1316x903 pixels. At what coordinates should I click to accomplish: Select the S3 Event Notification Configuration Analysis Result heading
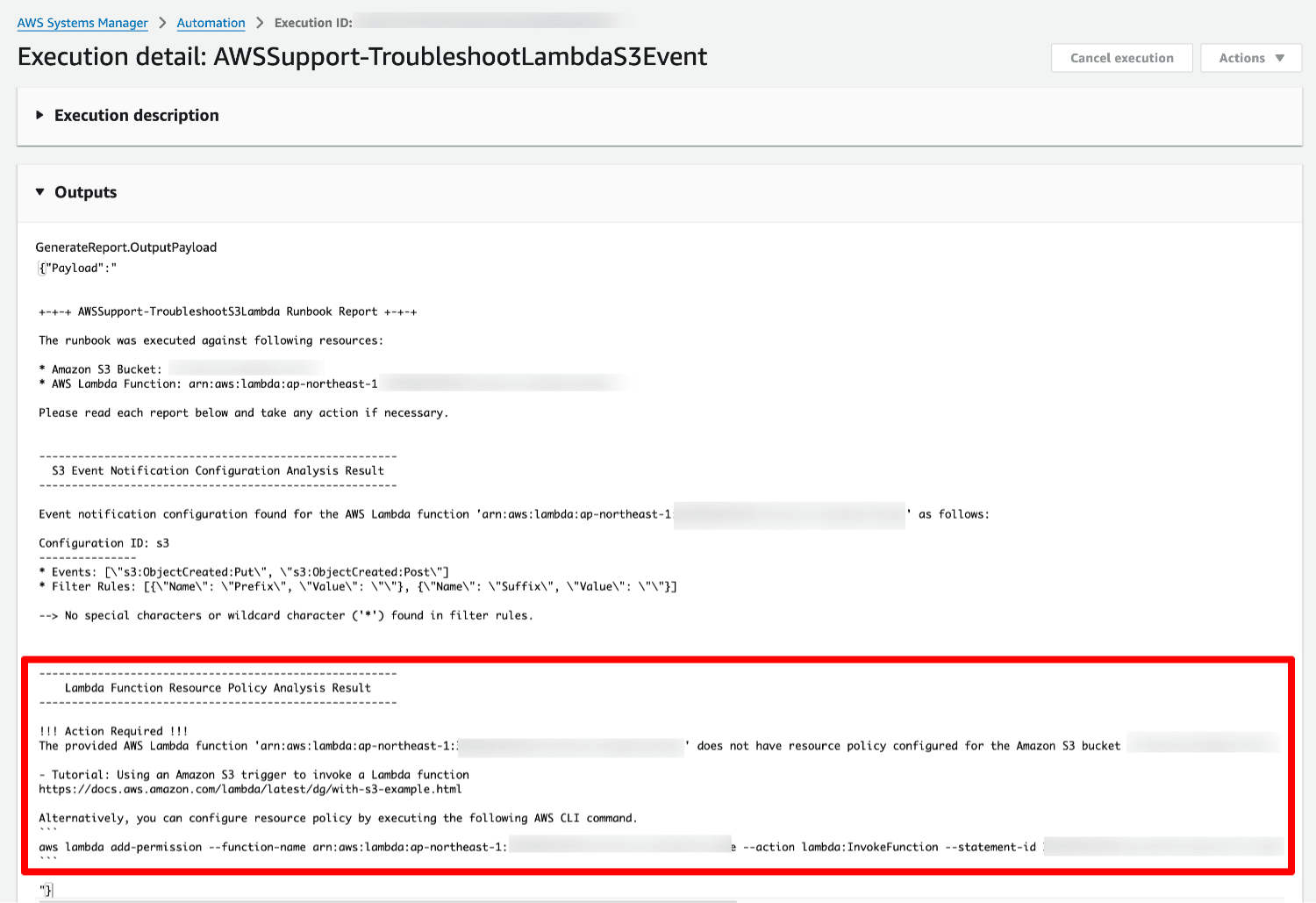coord(218,470)
